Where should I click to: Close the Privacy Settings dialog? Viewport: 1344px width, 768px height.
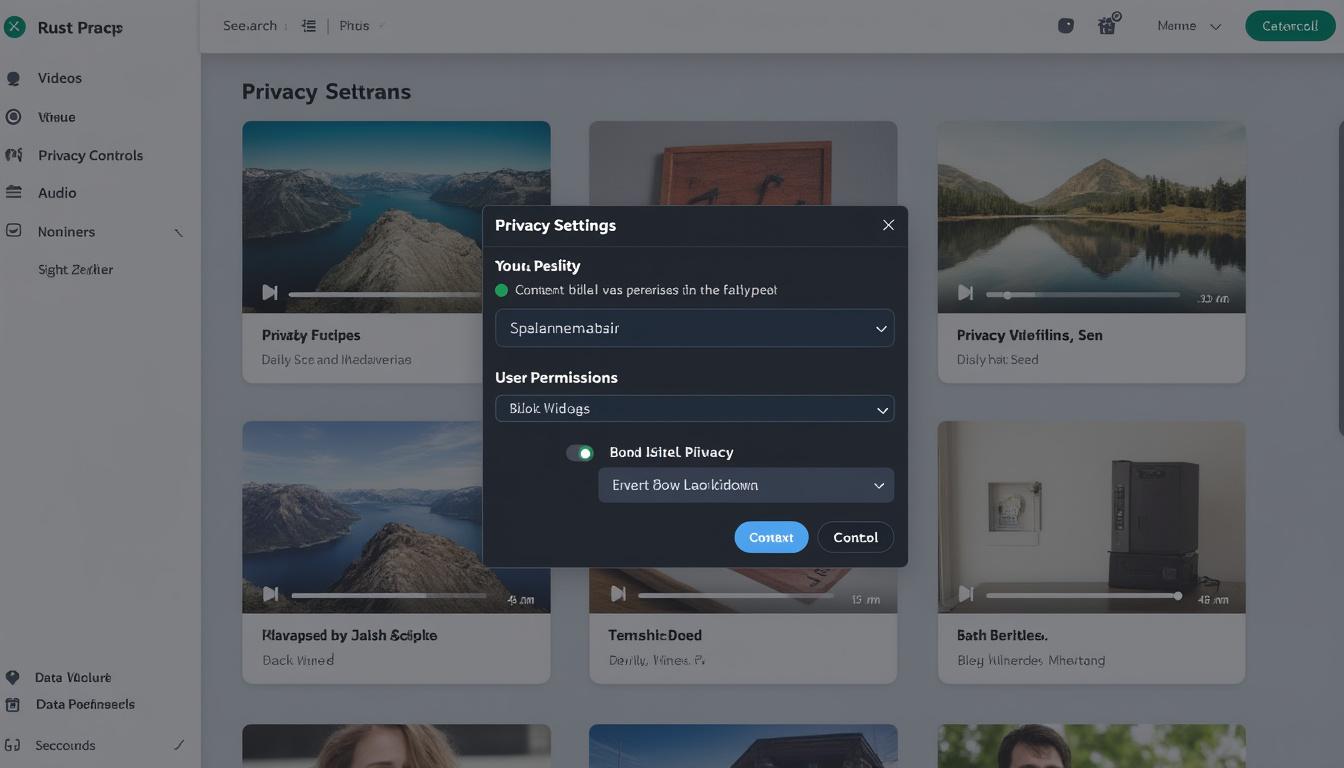(888, 225)
